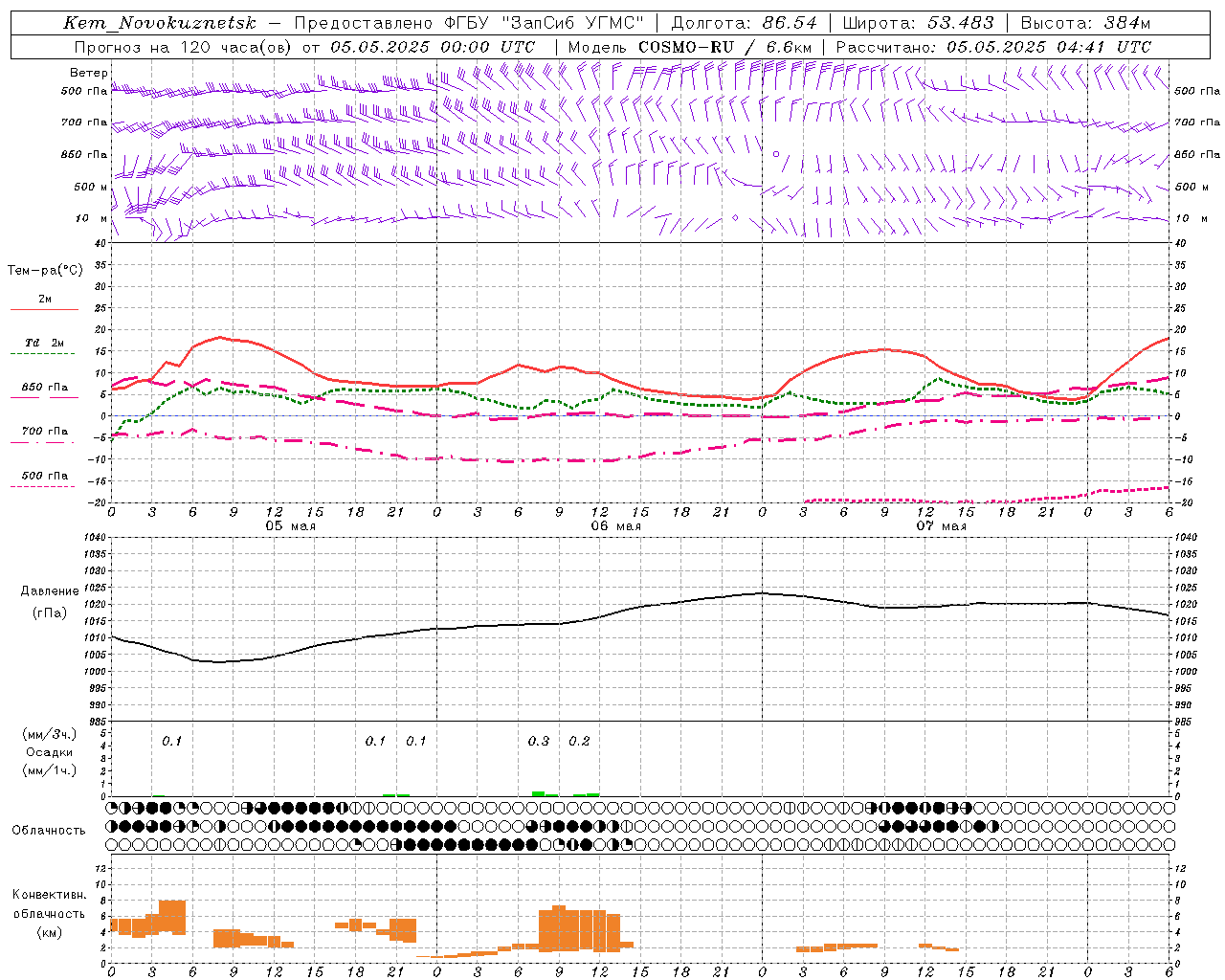Click the '(км)' unit under convective cloud label

pyautogui.click(x=50, y=932)
